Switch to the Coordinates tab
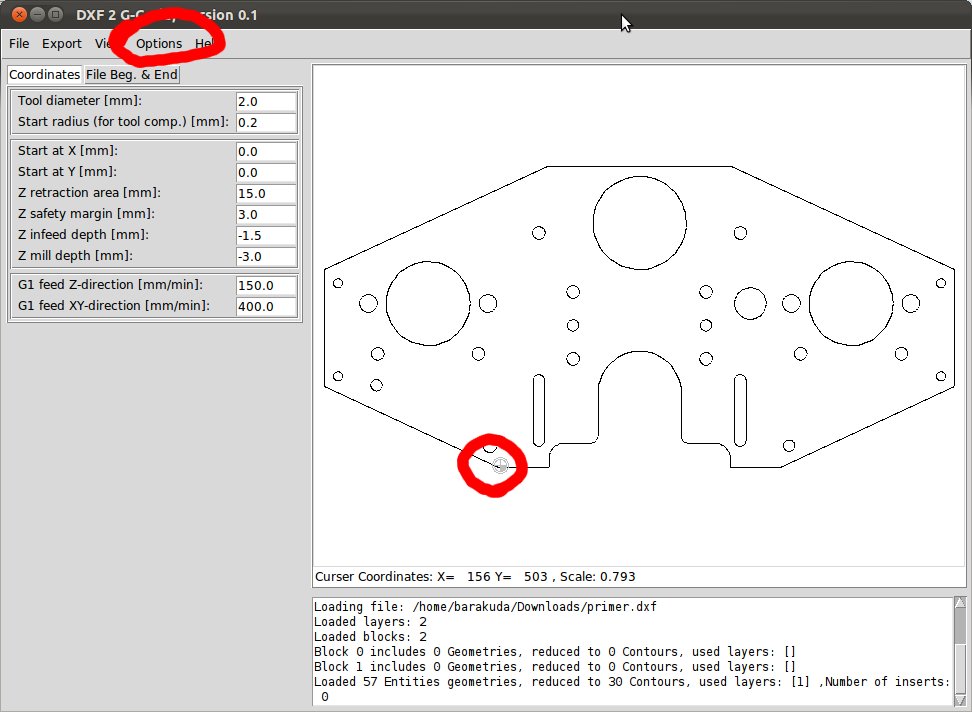Viewport: 972px width, 712px height. pos(44,74)
